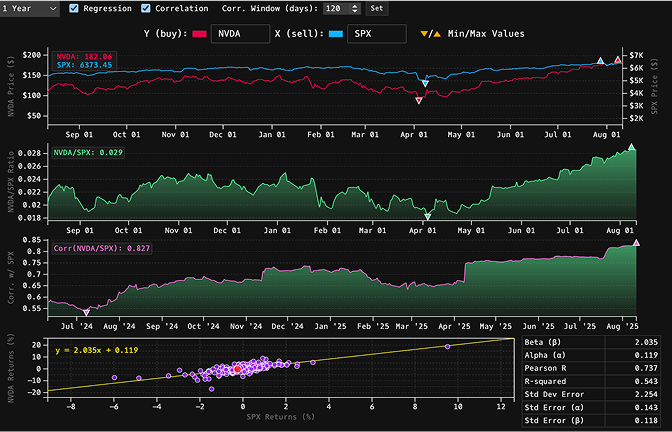Click the Pearson R row label

[546, 368]
